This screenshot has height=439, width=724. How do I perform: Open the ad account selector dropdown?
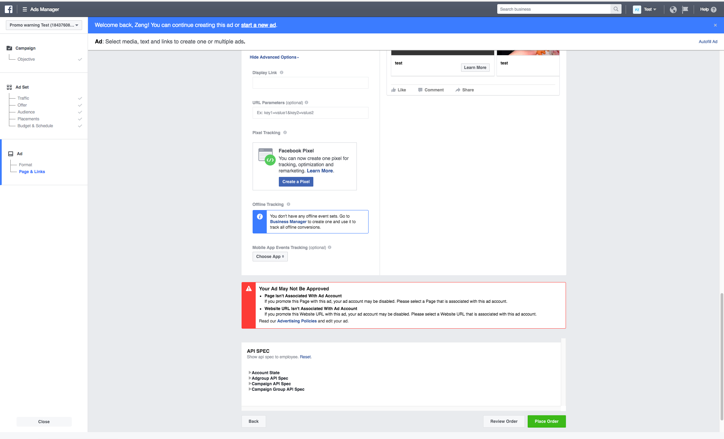click(44, 25)
